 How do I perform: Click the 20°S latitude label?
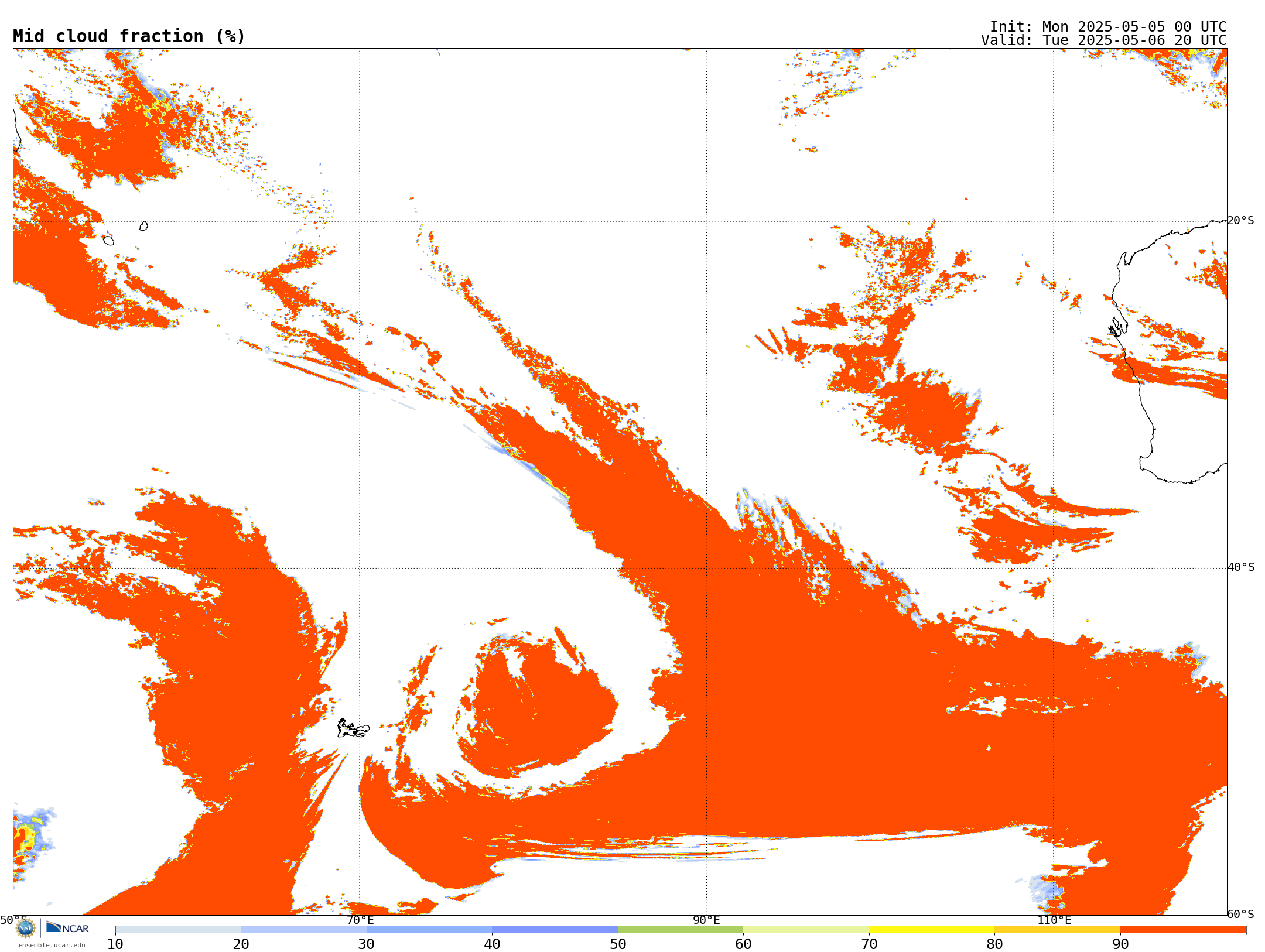(1241, 221)
